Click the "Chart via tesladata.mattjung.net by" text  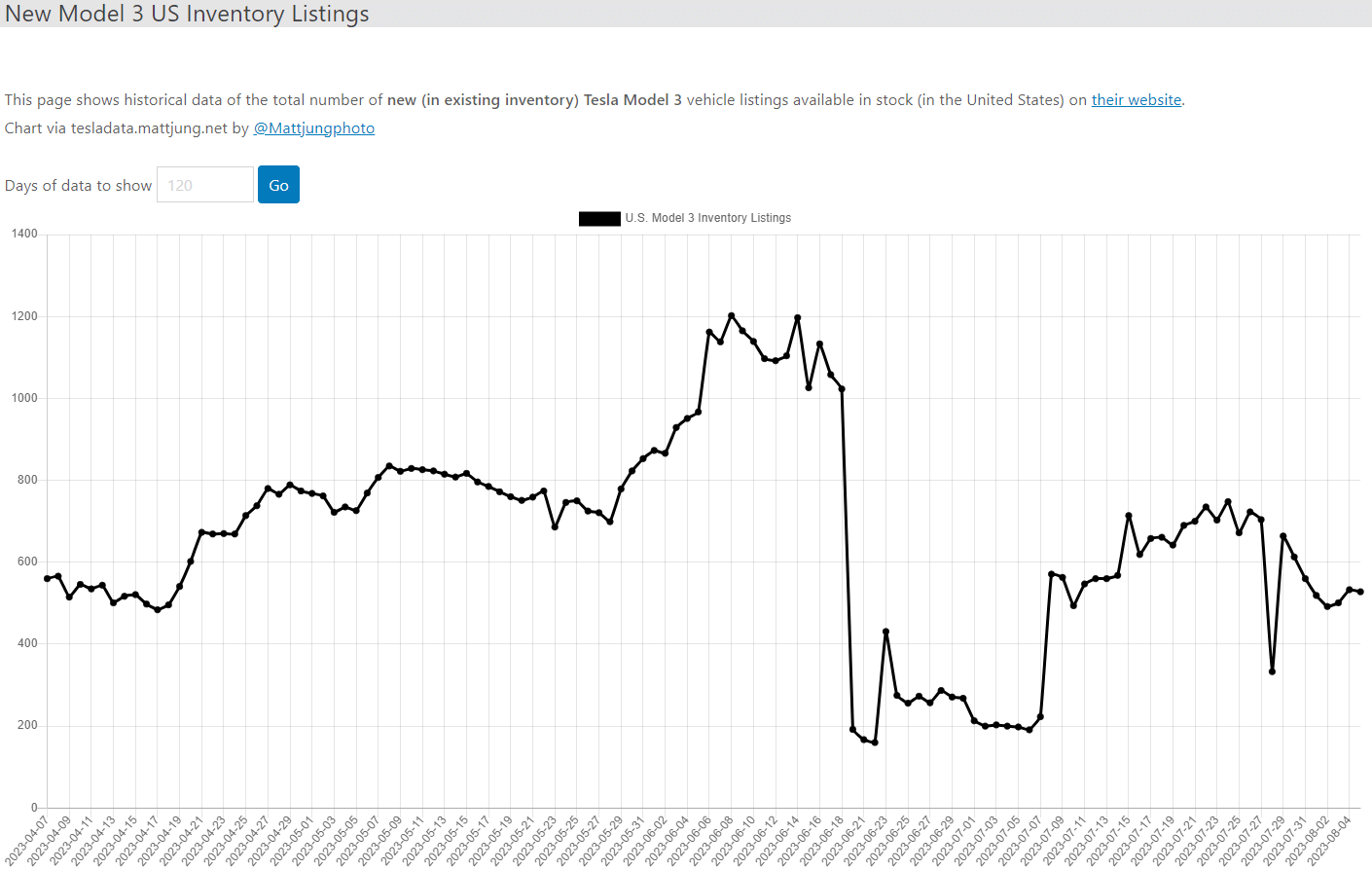click(x=126, y=127)
